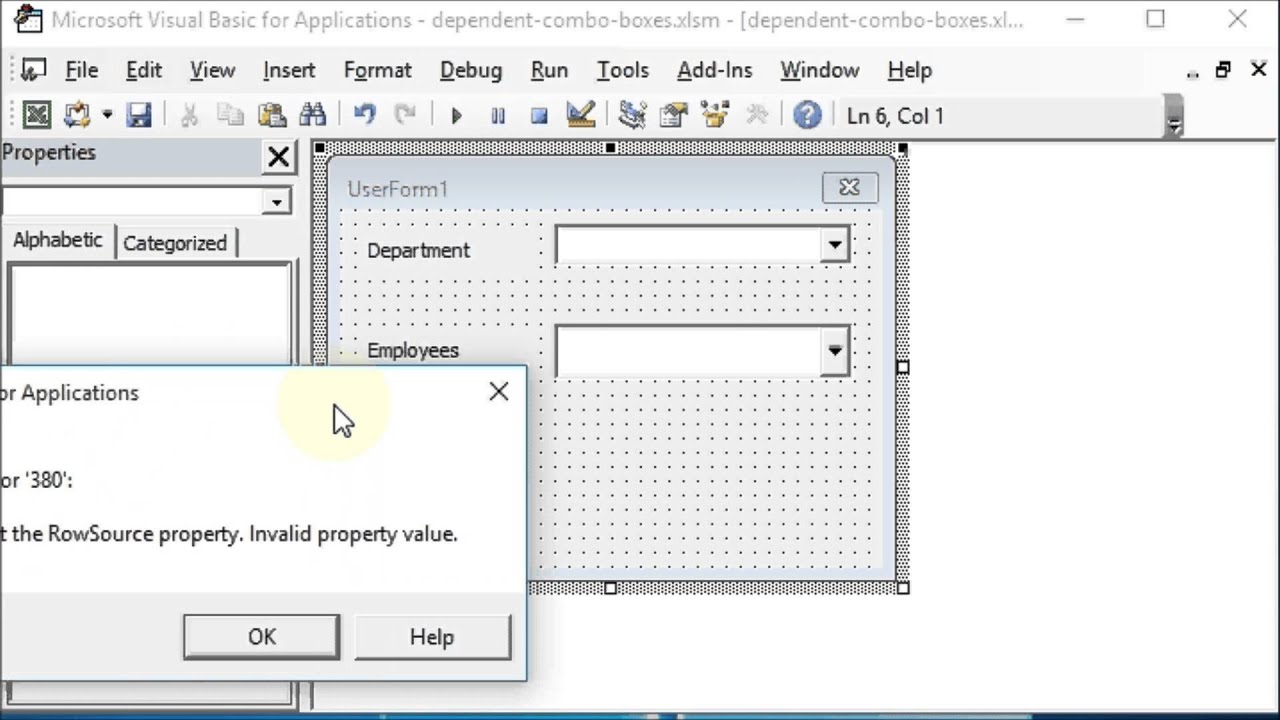
Task: Select the Employees label on UserForm1
Action: pos(413,350)
